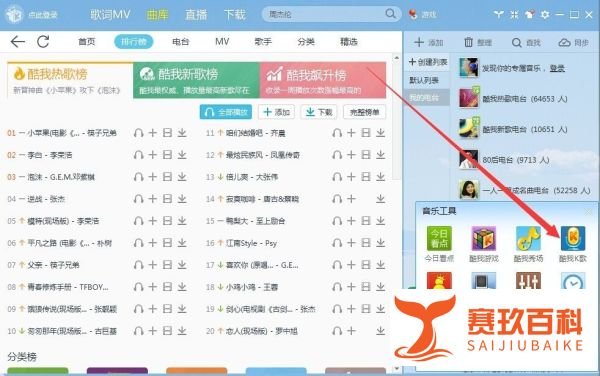Open the 完整榜单 full chart button
The width and height of the screenshot is (600, 376).
[x=364, y=112]
